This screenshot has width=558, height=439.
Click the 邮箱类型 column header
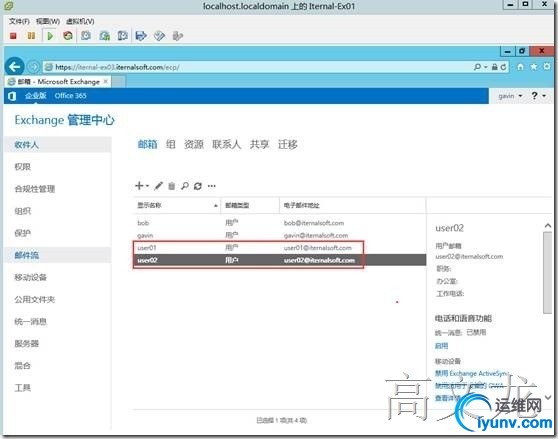pyautogui.click(x=250, y=205)
